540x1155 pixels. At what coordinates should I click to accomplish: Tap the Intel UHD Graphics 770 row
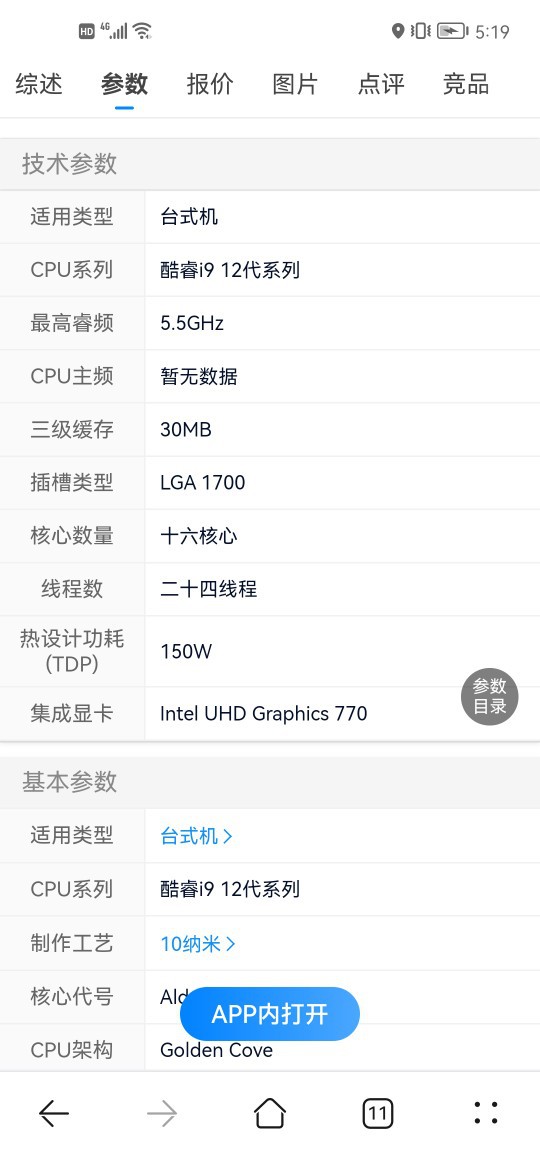[x=270, y=713]
